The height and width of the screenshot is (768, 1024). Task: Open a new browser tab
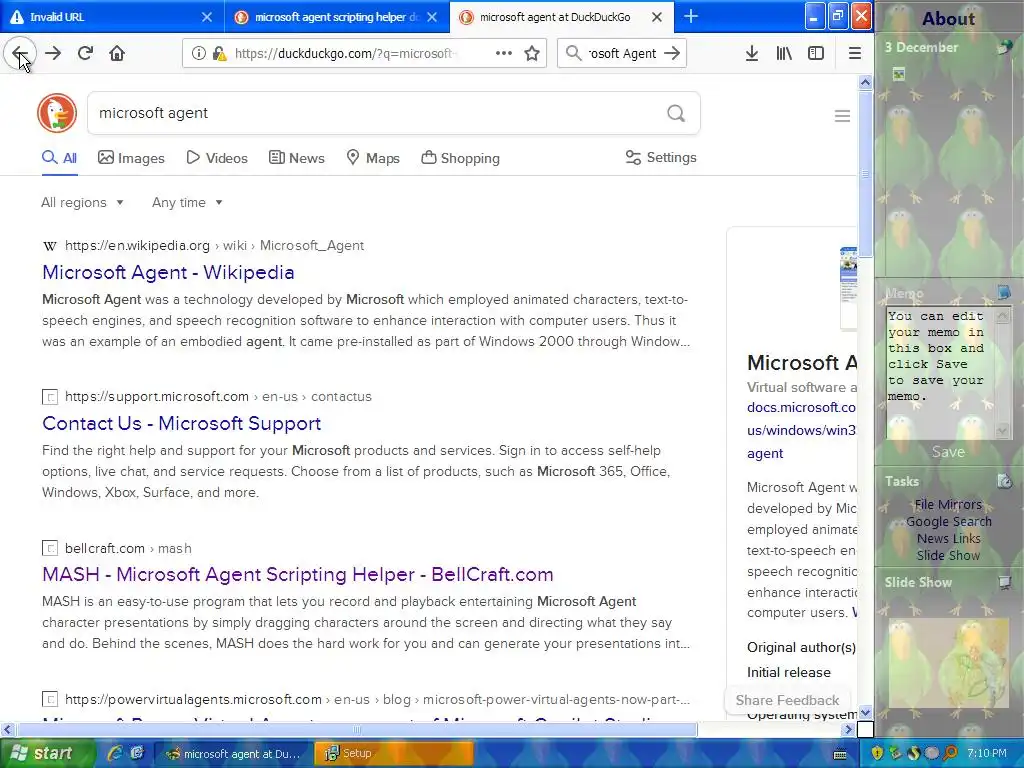tap(691, 16)
